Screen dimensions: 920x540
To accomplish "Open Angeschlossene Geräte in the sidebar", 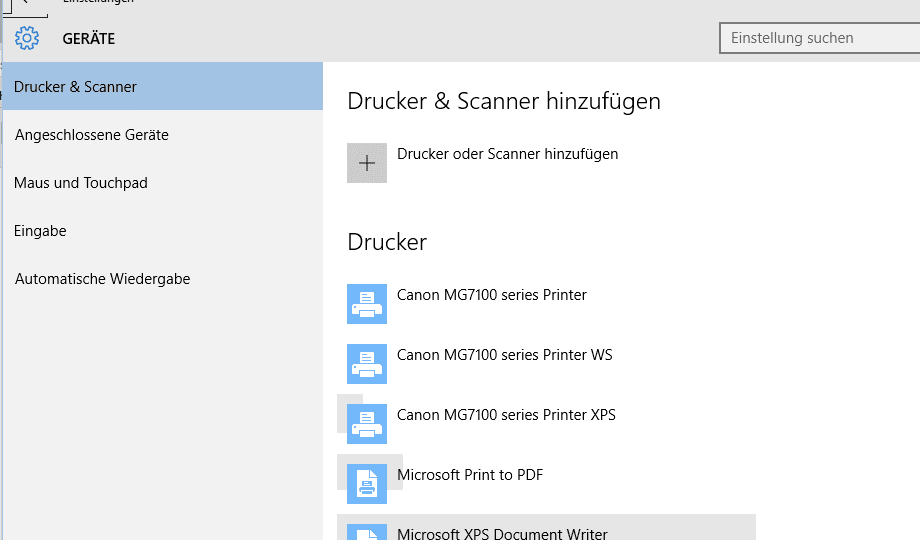I will [163, 134].
